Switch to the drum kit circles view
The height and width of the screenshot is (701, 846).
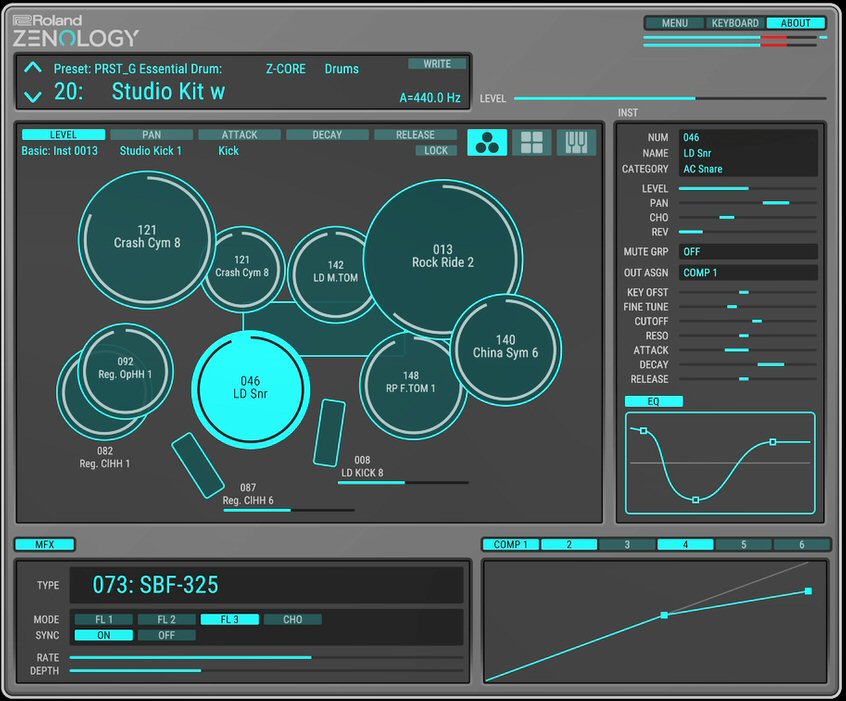point(487,142)
